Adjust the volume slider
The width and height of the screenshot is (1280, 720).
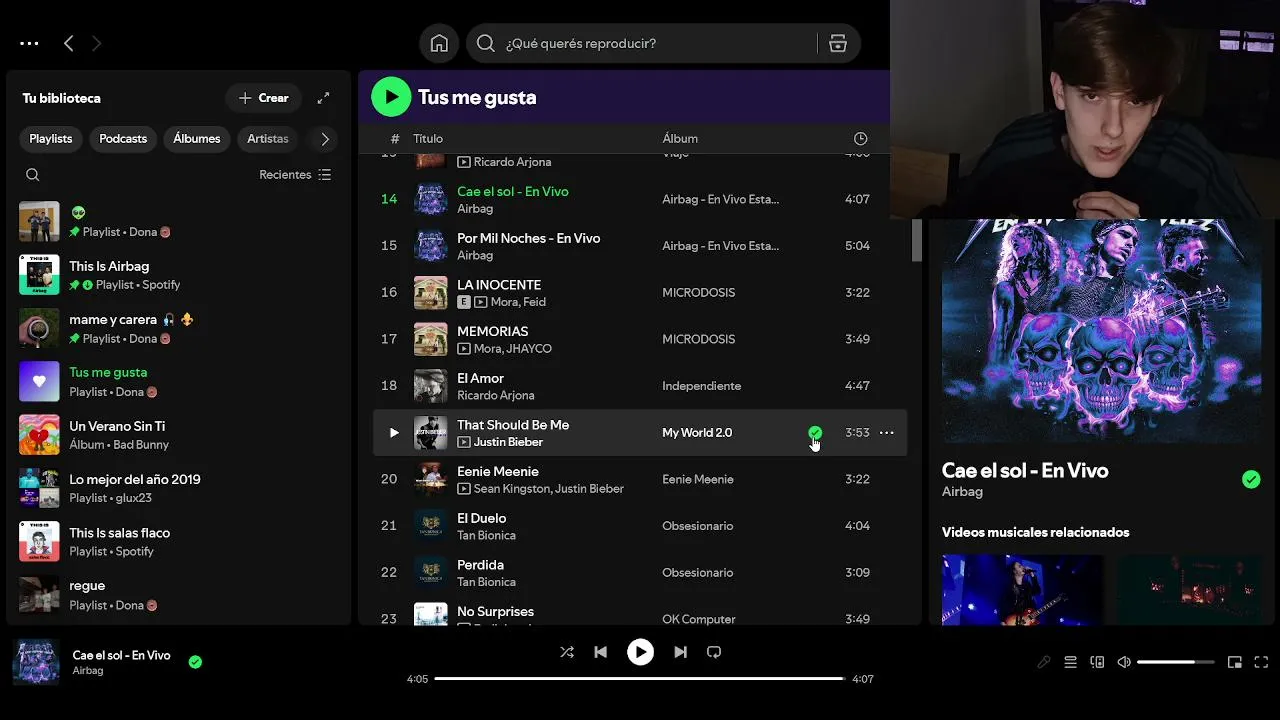tap(1176, 662)
